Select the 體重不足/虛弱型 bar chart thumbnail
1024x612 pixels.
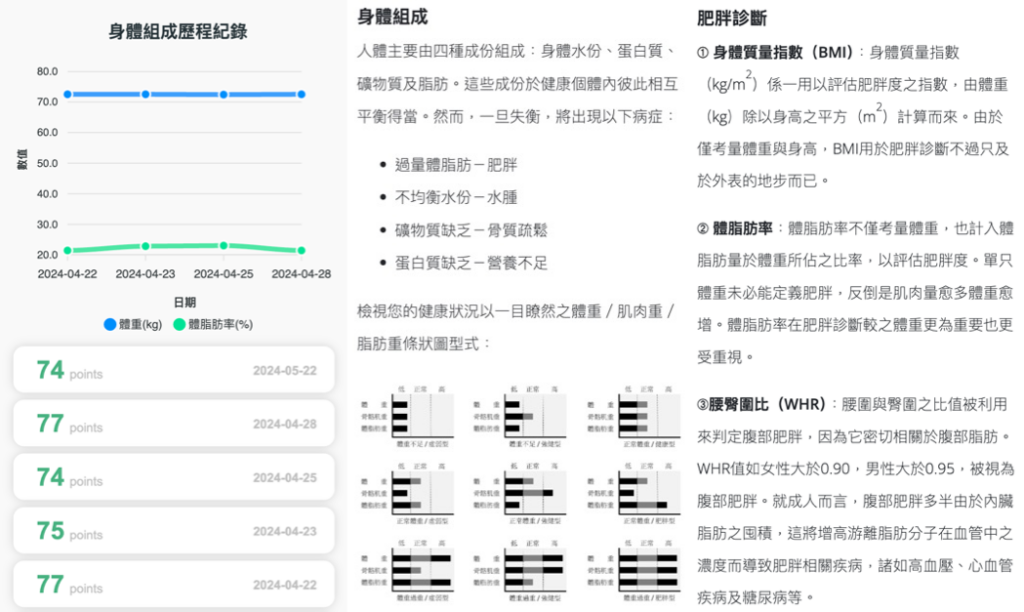click(407, 417)
